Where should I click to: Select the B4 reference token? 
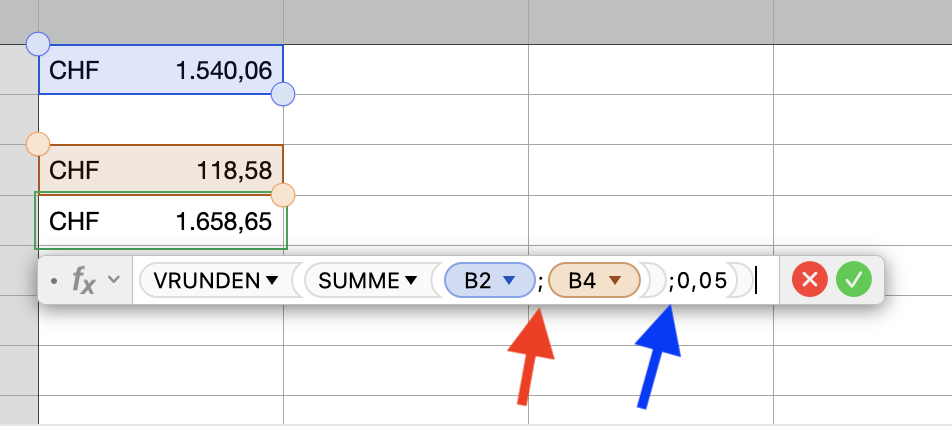pos(582,282)
